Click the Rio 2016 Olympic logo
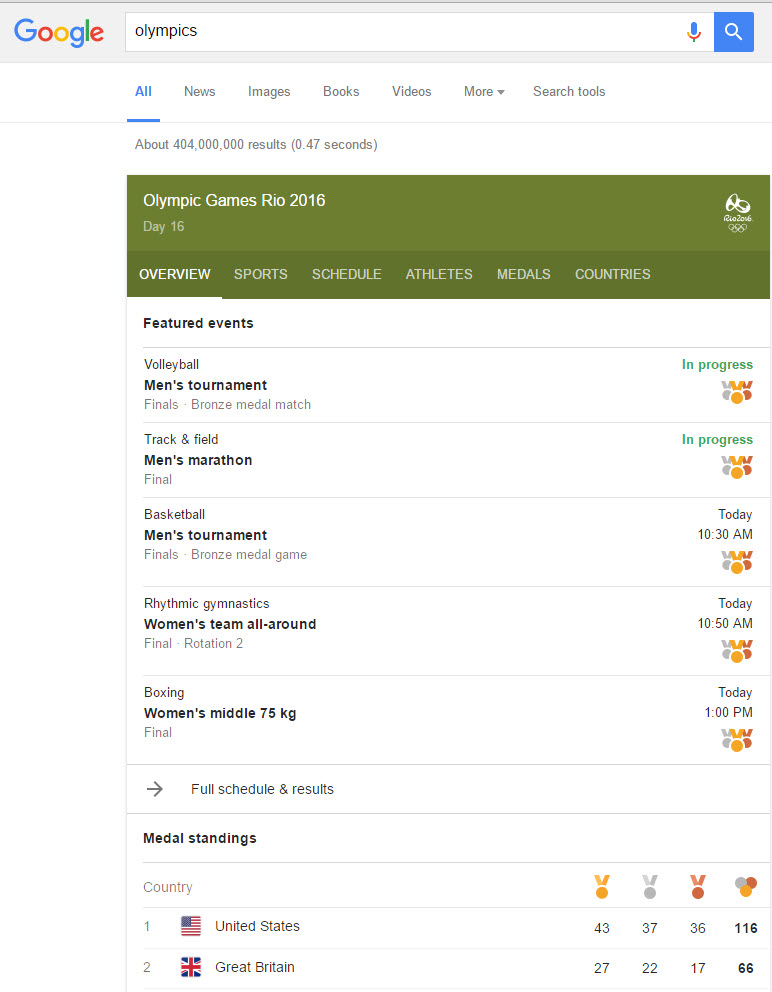This screenshot has width=772, height=992. point(737,212)
